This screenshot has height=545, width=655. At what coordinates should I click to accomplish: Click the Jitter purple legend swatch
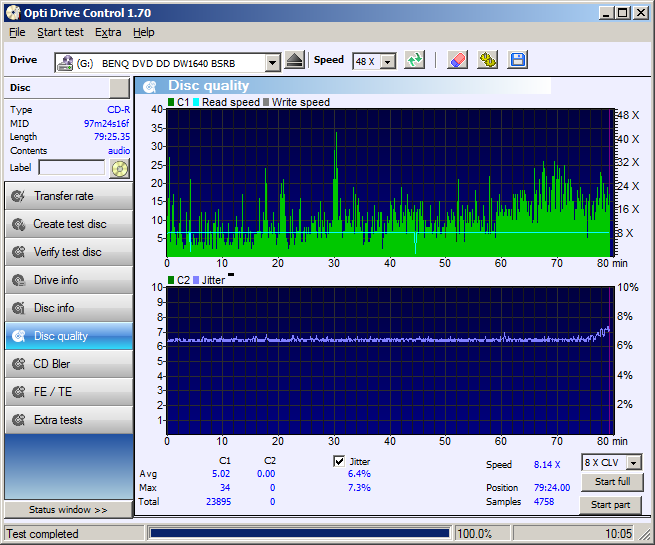click(196, 280)
